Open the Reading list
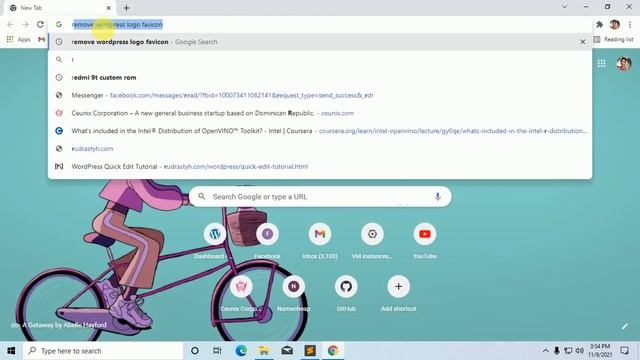The image size is (640, 360). pyautogui.click(x=613, y=39)
